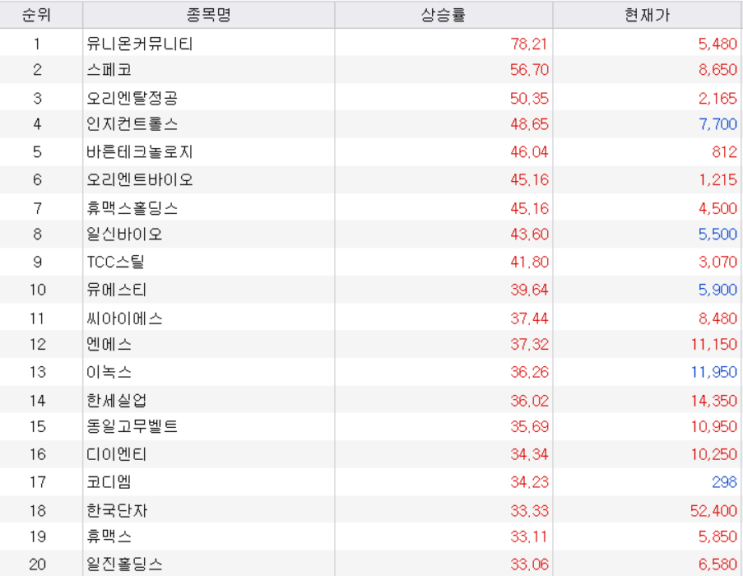Click the 41.80 rise rate value

pyautogui.click(x=529, y=262)
